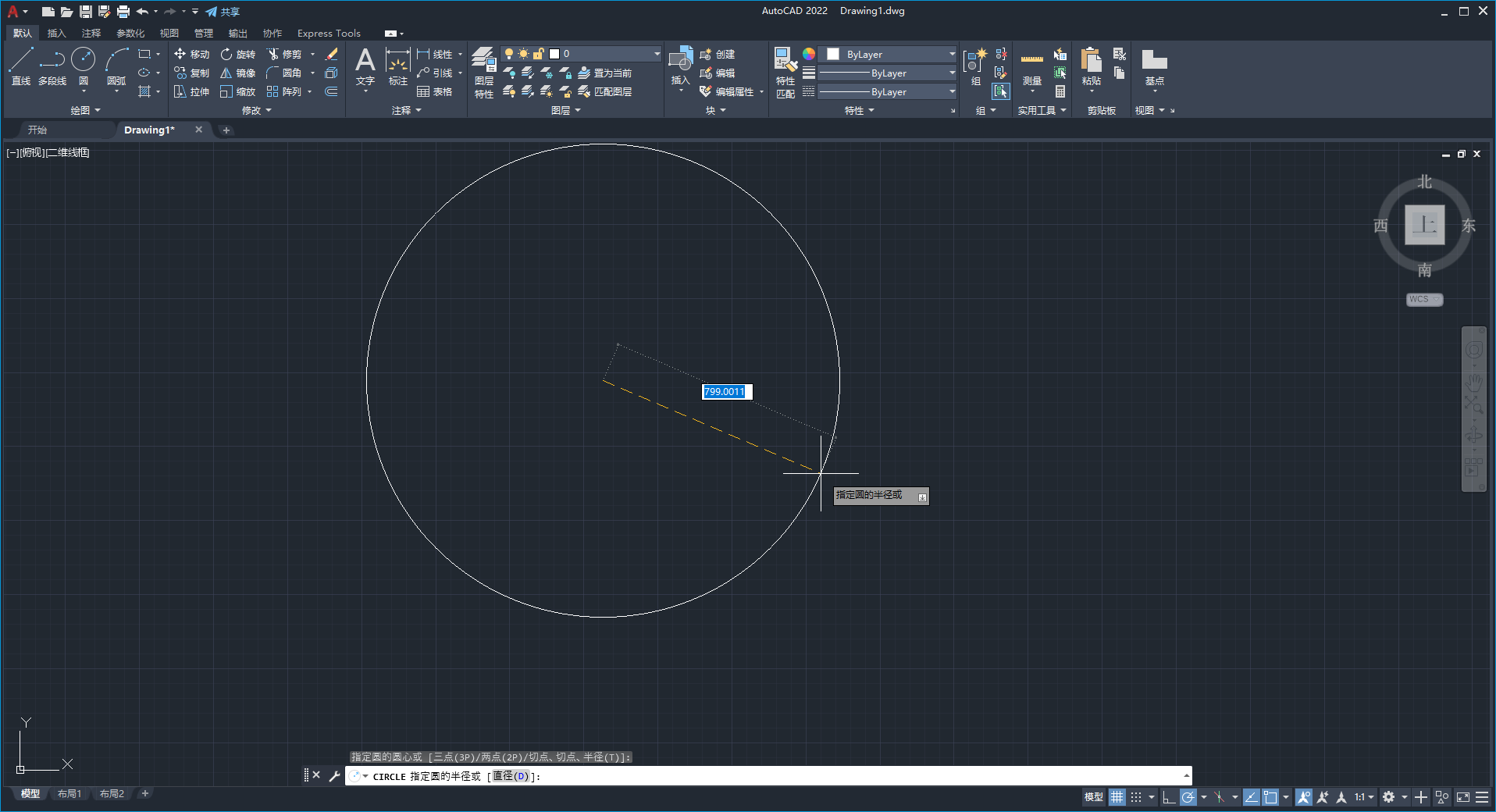
Task: Click the eraser (Erase) tool icon
Action: (331, 54)
